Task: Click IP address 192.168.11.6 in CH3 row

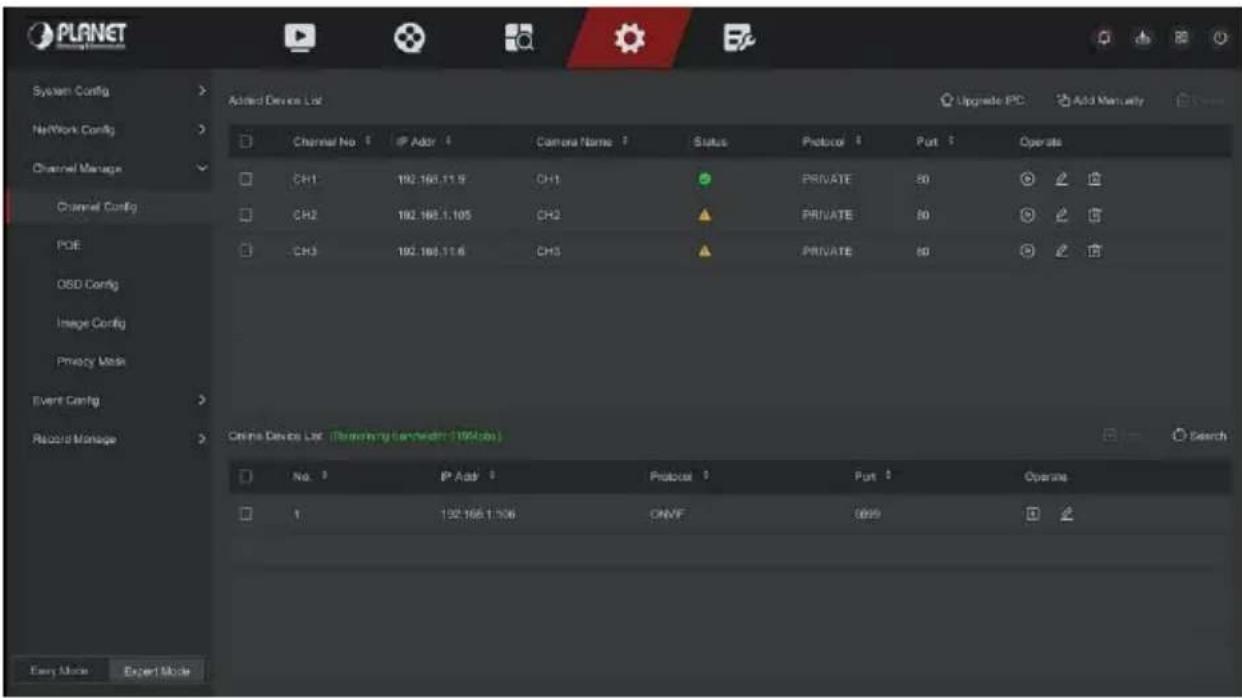Action: point(429,253)
